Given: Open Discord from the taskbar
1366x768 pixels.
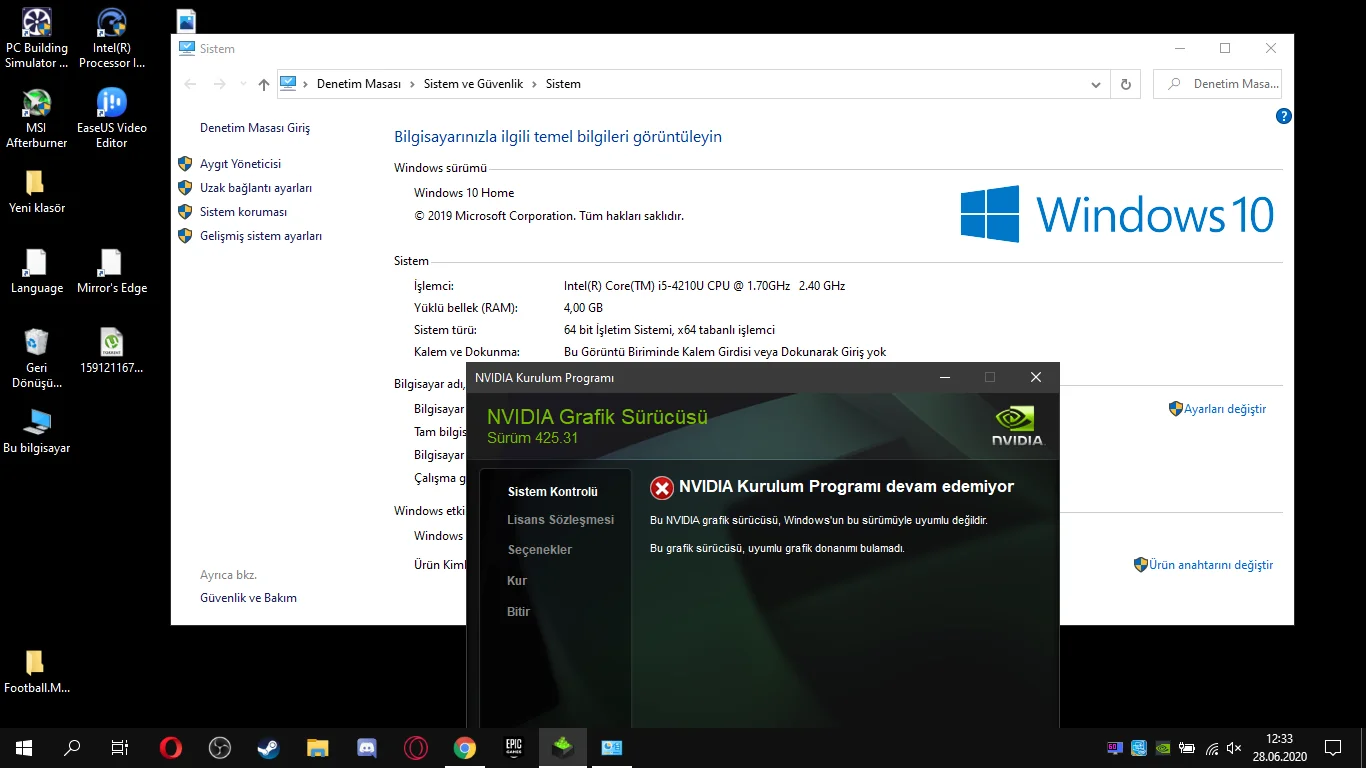Looking at the screenshot, I should (367, 747).
